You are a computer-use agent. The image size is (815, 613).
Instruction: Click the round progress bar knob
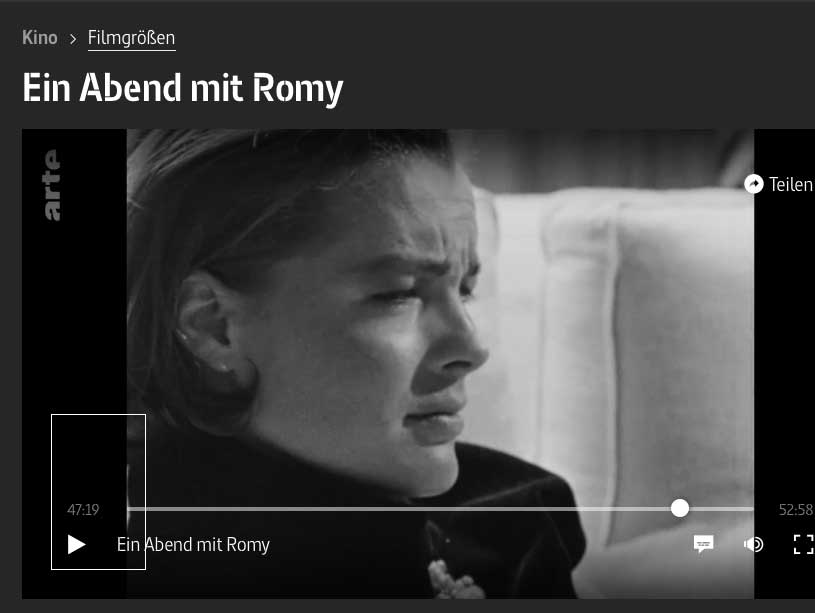679,508
